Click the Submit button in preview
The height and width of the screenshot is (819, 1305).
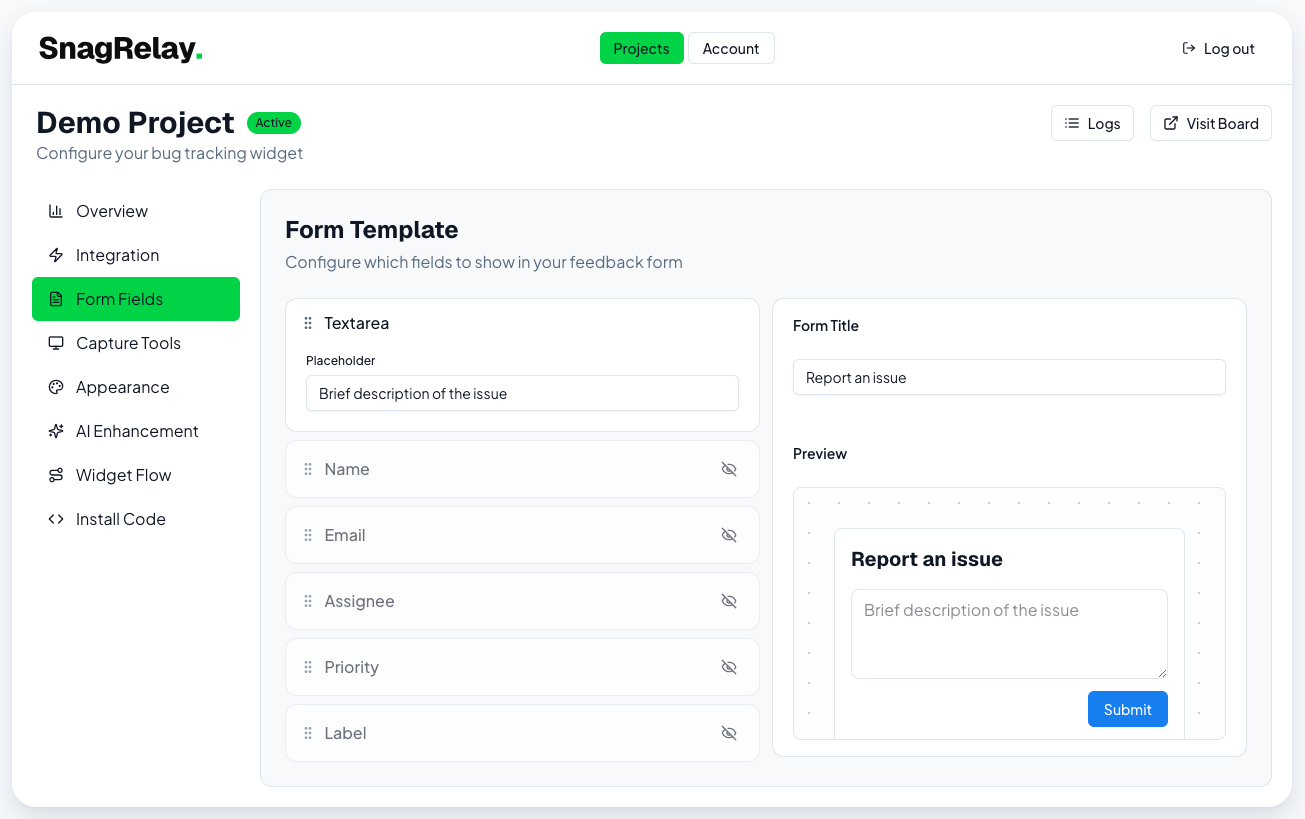click(x=1127, y=709)
